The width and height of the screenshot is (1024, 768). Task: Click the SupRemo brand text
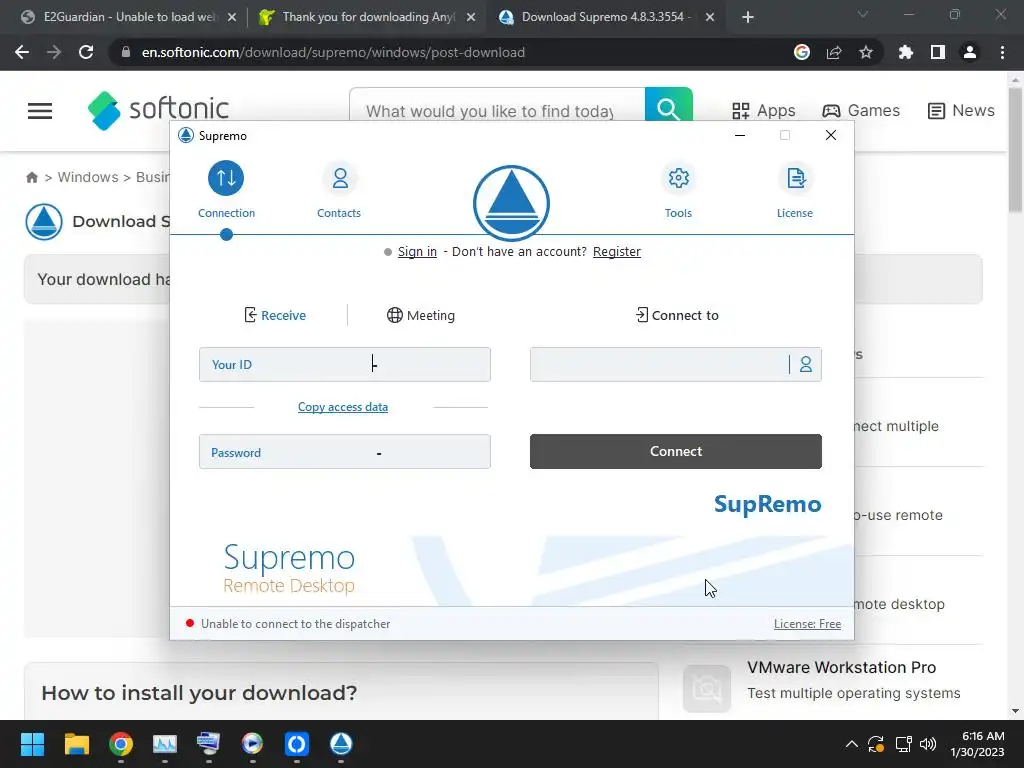[767, 504]
